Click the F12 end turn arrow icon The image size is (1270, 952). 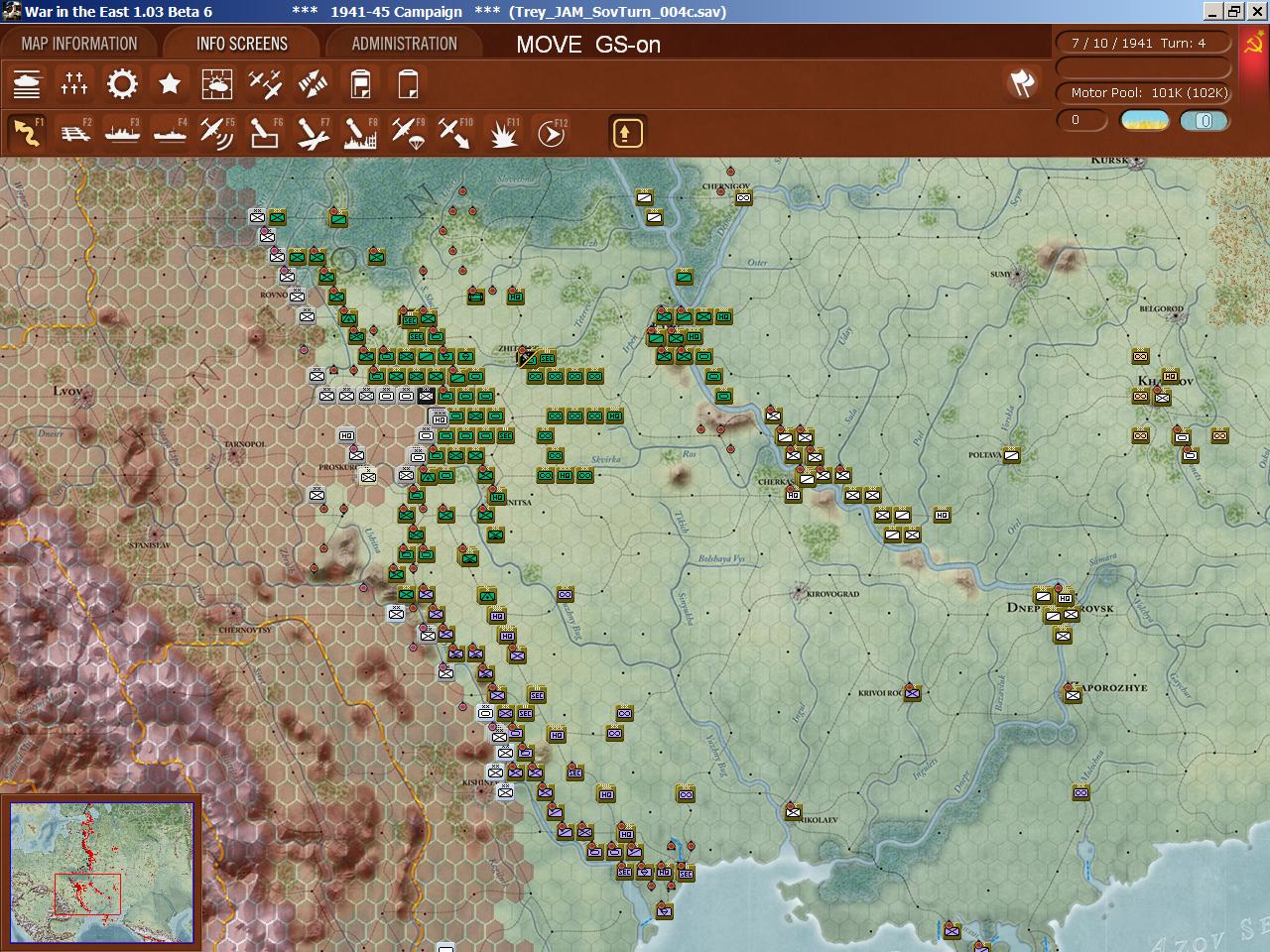click(x=551, y=133)
